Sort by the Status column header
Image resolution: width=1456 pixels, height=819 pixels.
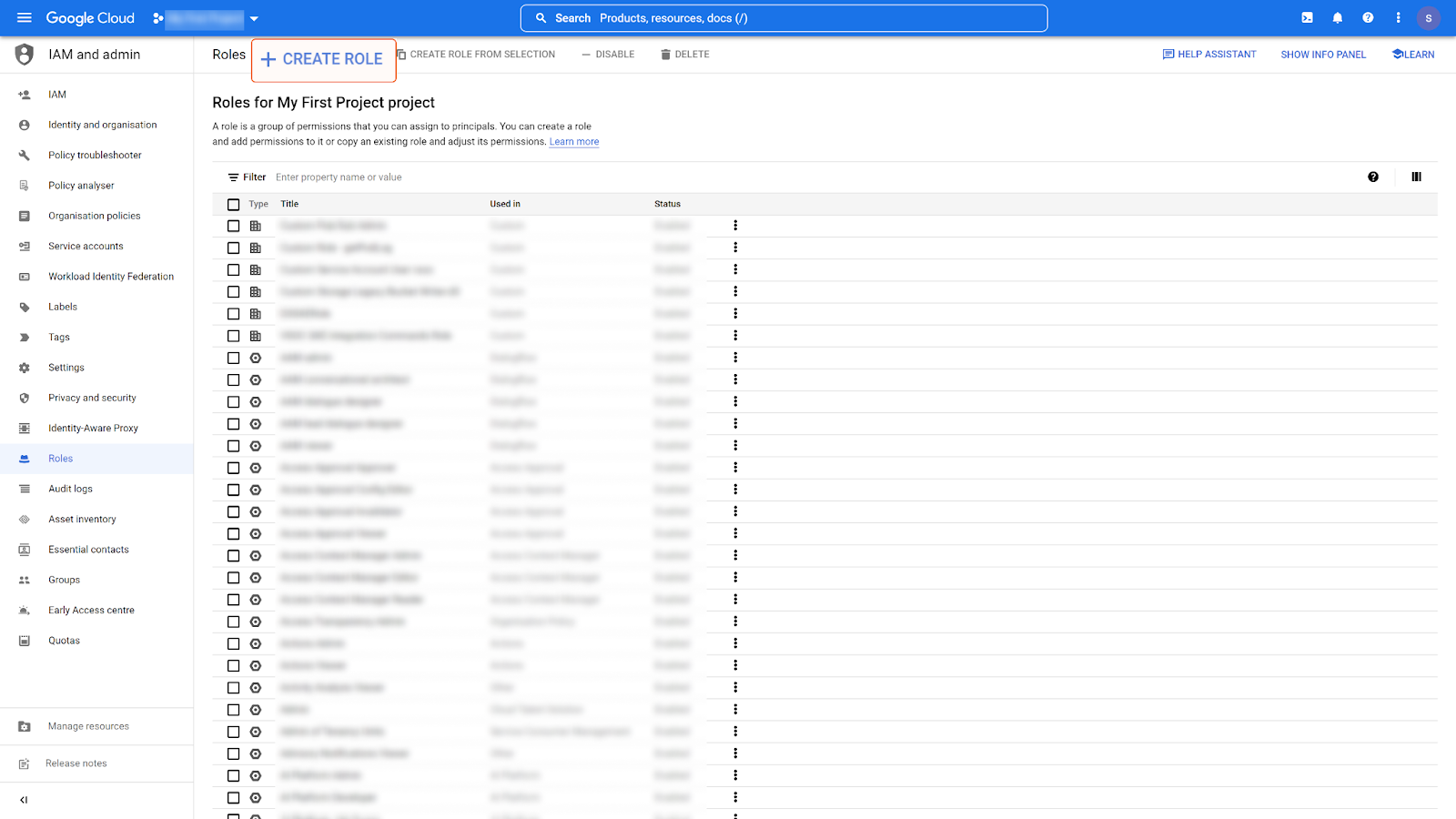pyautogui.click(x=667, y=205)
